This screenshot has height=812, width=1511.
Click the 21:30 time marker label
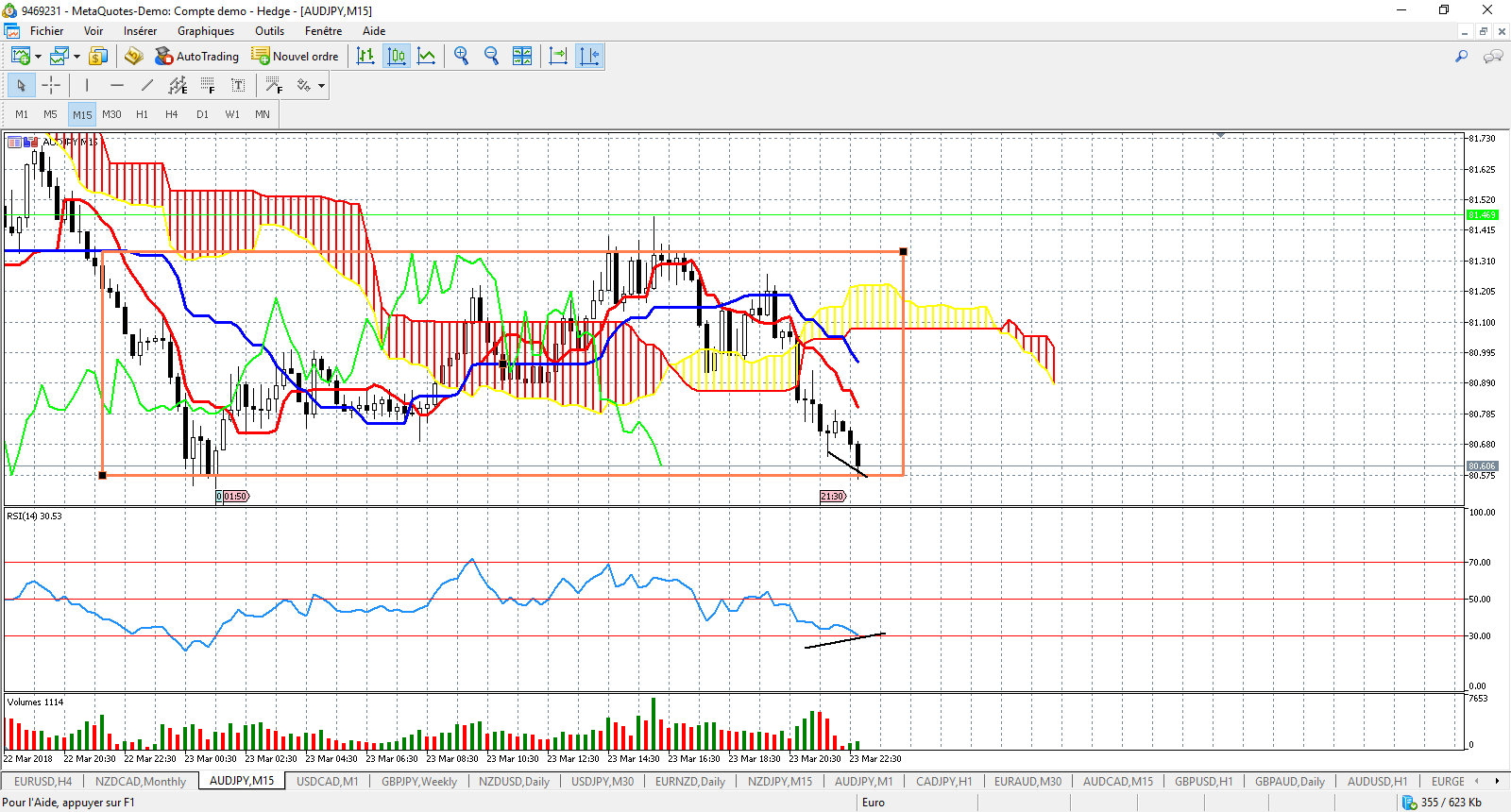point(832,497)
